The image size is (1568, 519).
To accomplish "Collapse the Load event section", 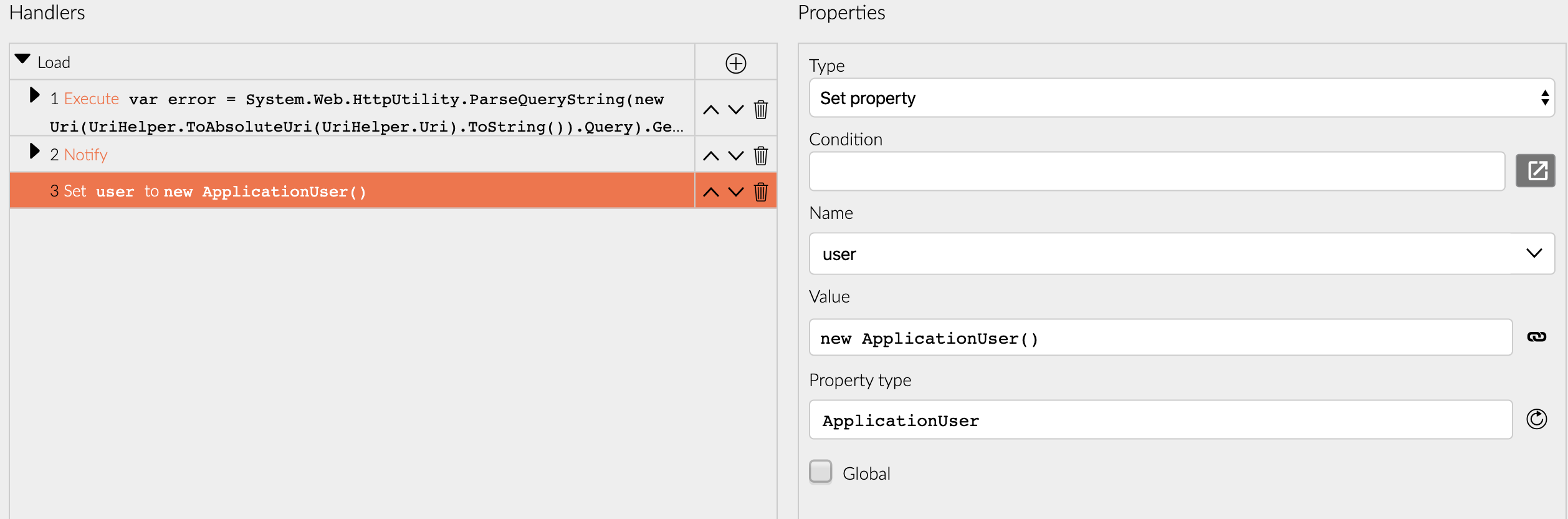I will pyautogui.click(x=22, y=59).
